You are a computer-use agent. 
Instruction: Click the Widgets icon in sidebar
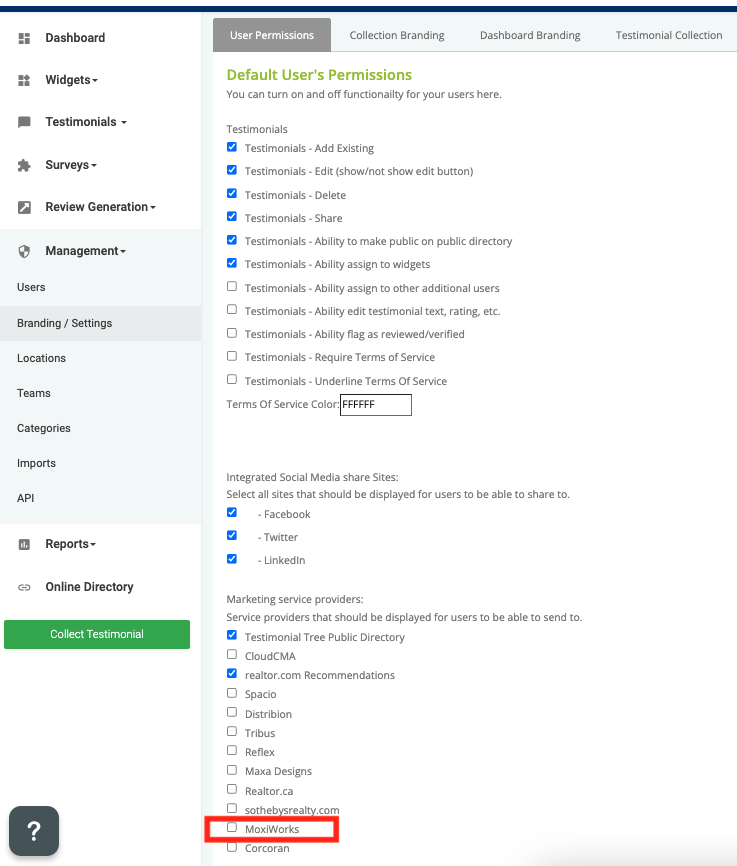pyautogui.click(x=24, y=80)
